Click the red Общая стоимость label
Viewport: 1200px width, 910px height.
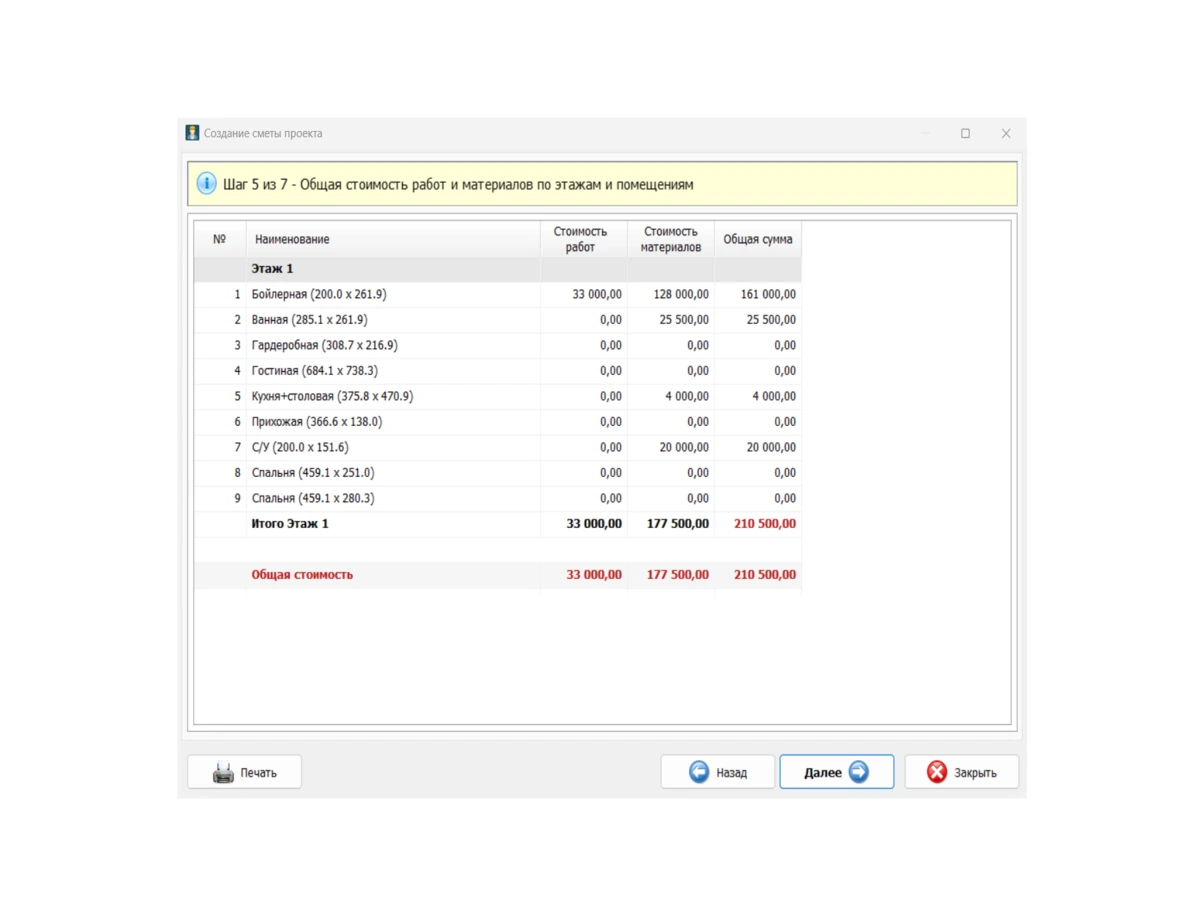pos(302,575)
